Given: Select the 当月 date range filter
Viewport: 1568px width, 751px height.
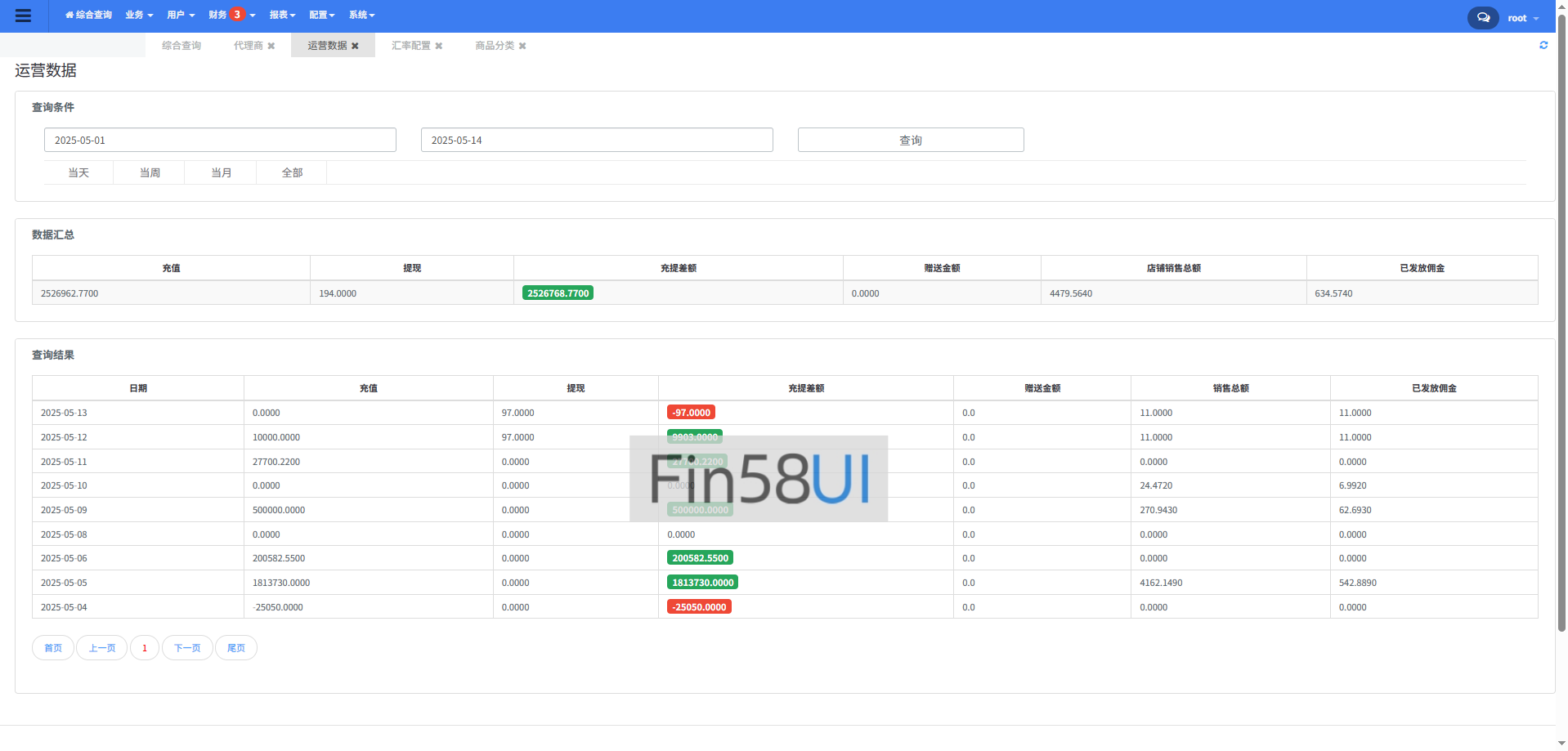Looking at the screenshot, I should tap(221, 172).
